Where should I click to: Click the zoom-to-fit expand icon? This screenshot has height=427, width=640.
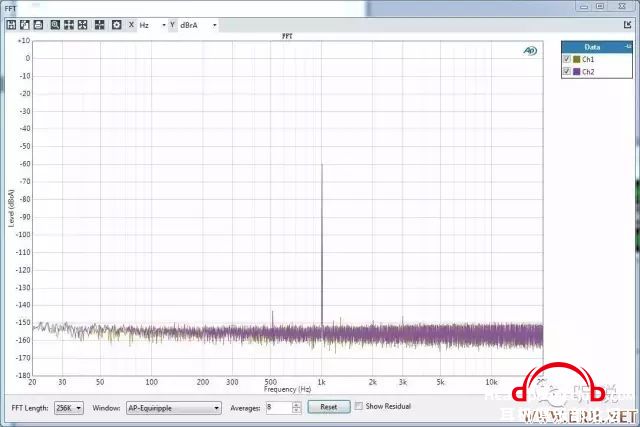(x=82, y=25)
